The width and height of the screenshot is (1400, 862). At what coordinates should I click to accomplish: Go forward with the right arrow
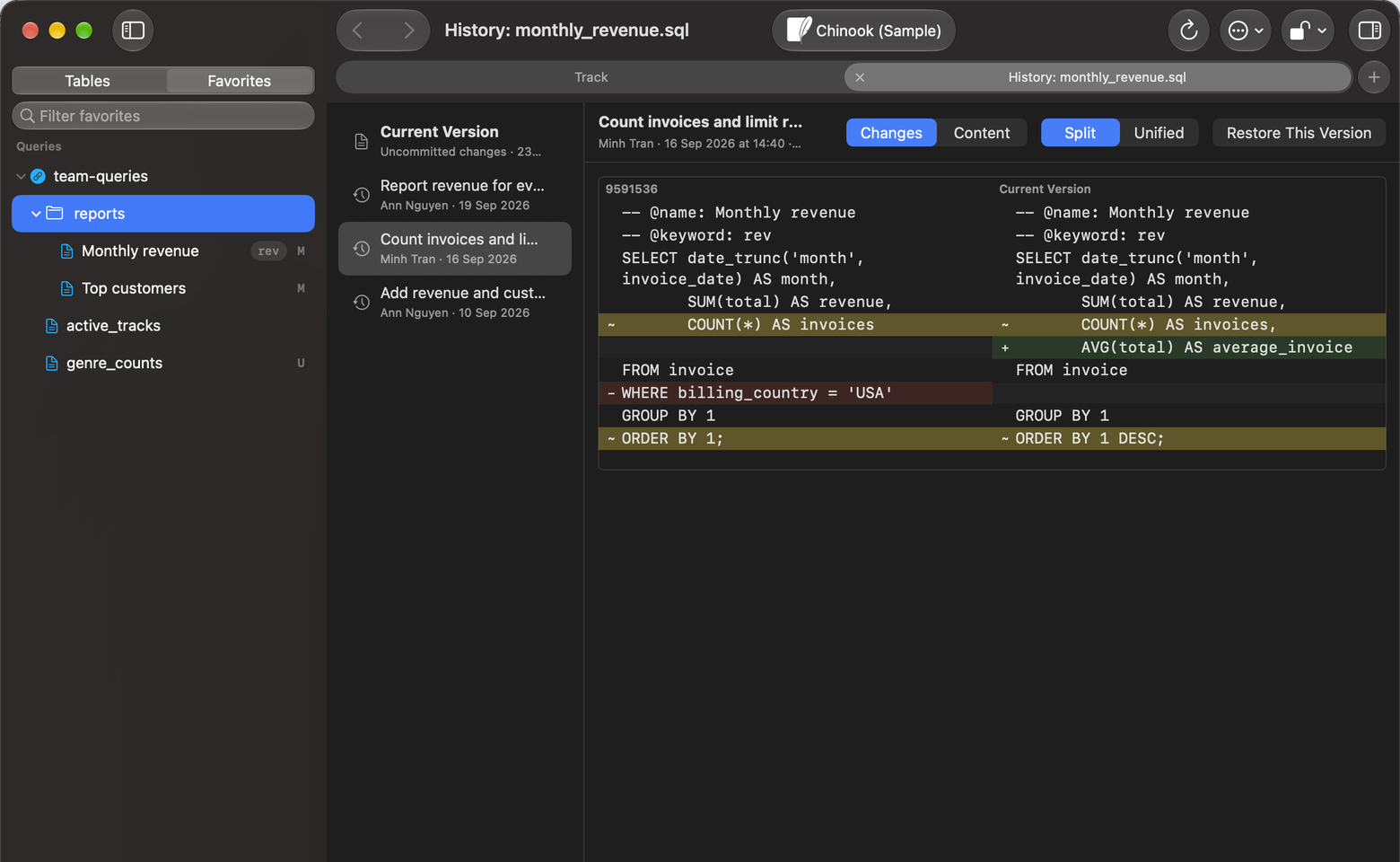point(408,31)
